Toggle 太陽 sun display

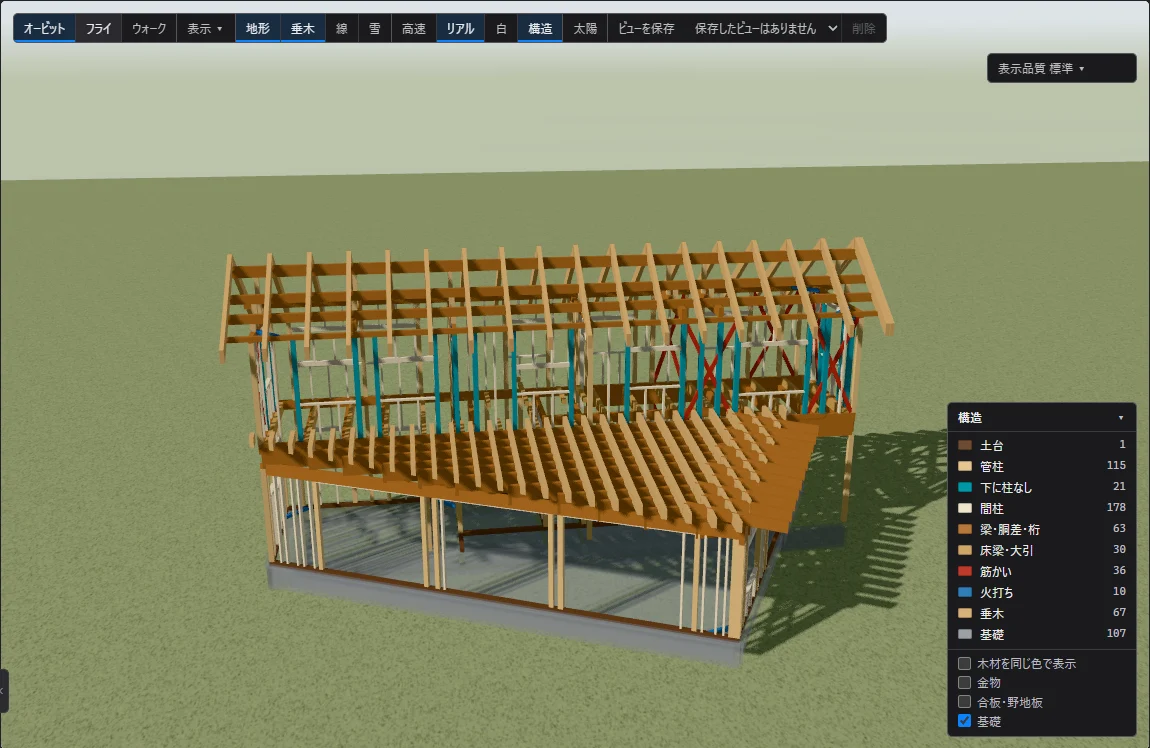pos(585,29)
